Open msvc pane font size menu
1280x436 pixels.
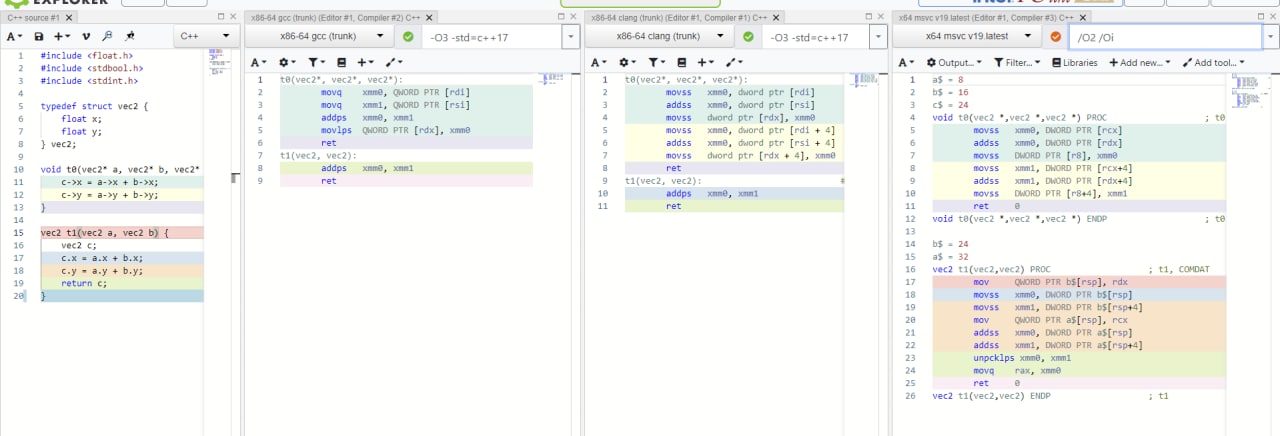point(905,62)
